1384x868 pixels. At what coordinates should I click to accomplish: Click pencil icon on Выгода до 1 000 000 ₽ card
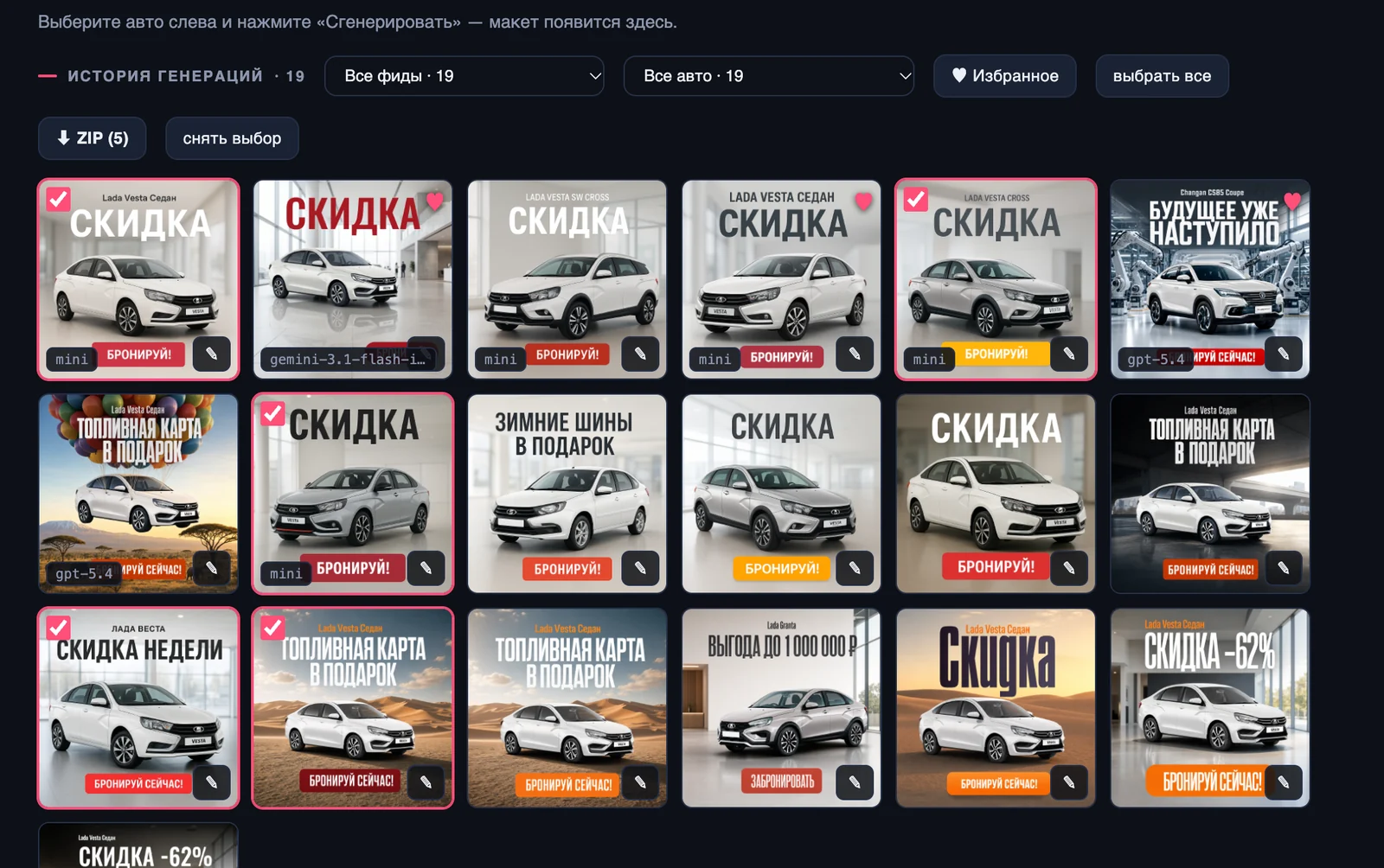coord(855,782)
